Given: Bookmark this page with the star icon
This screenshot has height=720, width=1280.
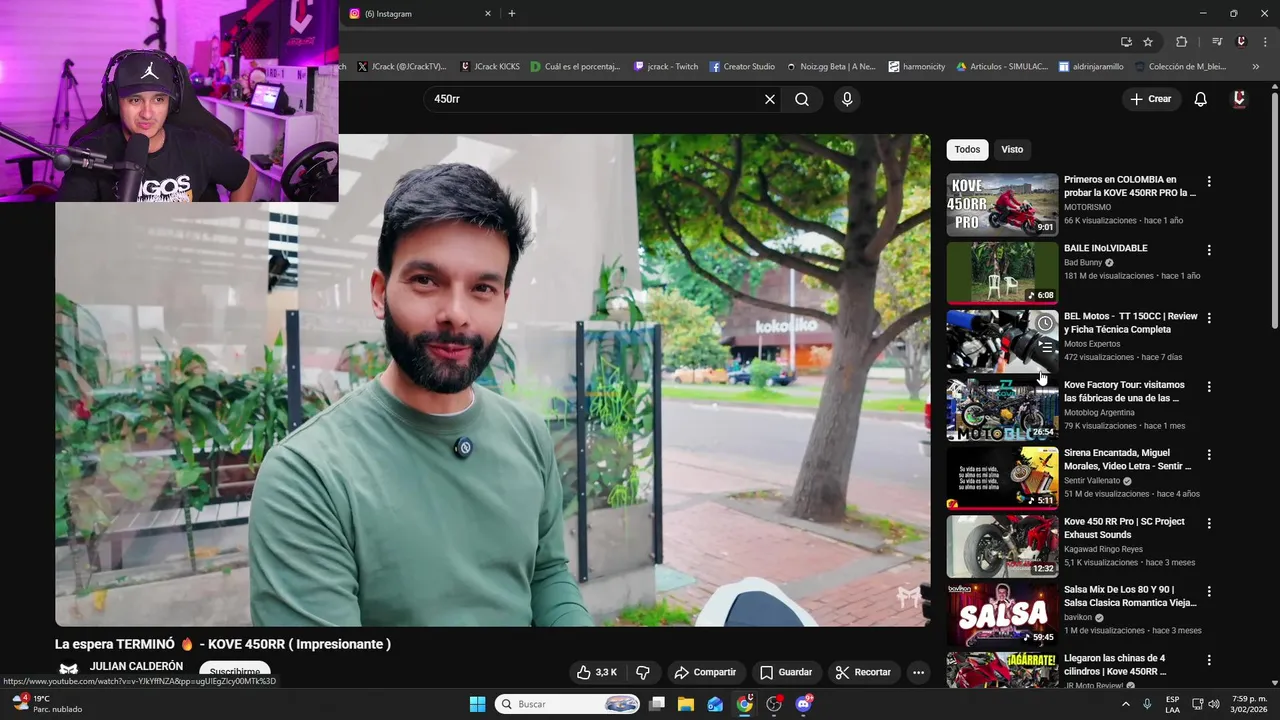Looking at the screenshot, I should pyautogui.click(x=1148, y=42).
